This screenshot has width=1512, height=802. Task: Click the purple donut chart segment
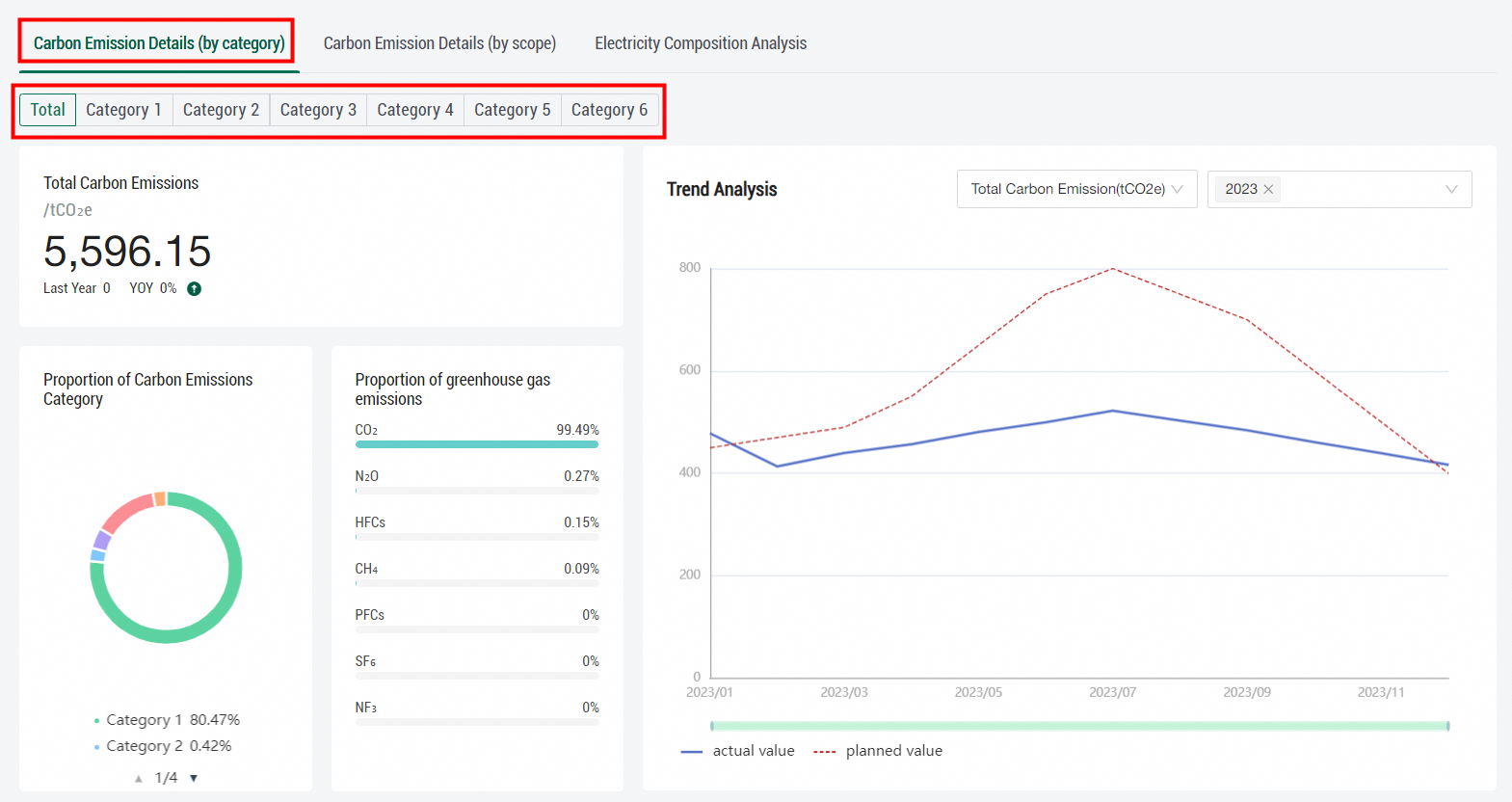[x=101, y=541]
